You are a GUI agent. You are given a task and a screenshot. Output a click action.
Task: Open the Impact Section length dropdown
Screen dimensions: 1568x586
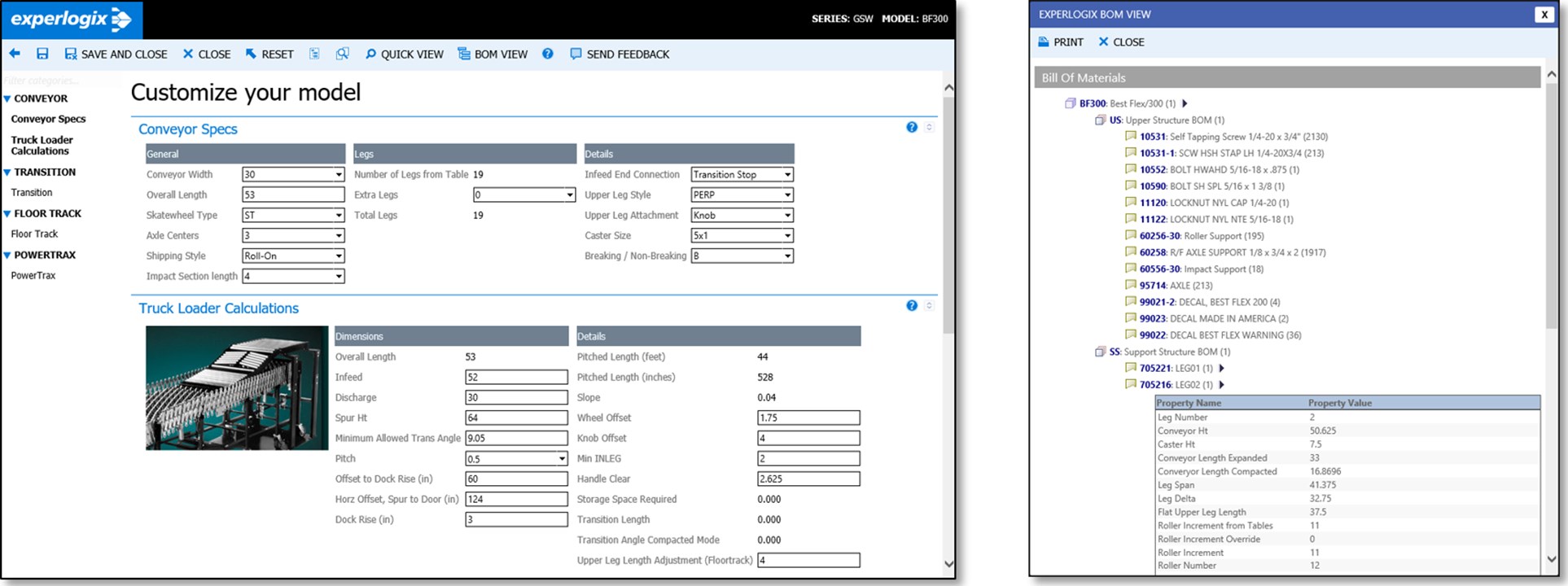293,276
